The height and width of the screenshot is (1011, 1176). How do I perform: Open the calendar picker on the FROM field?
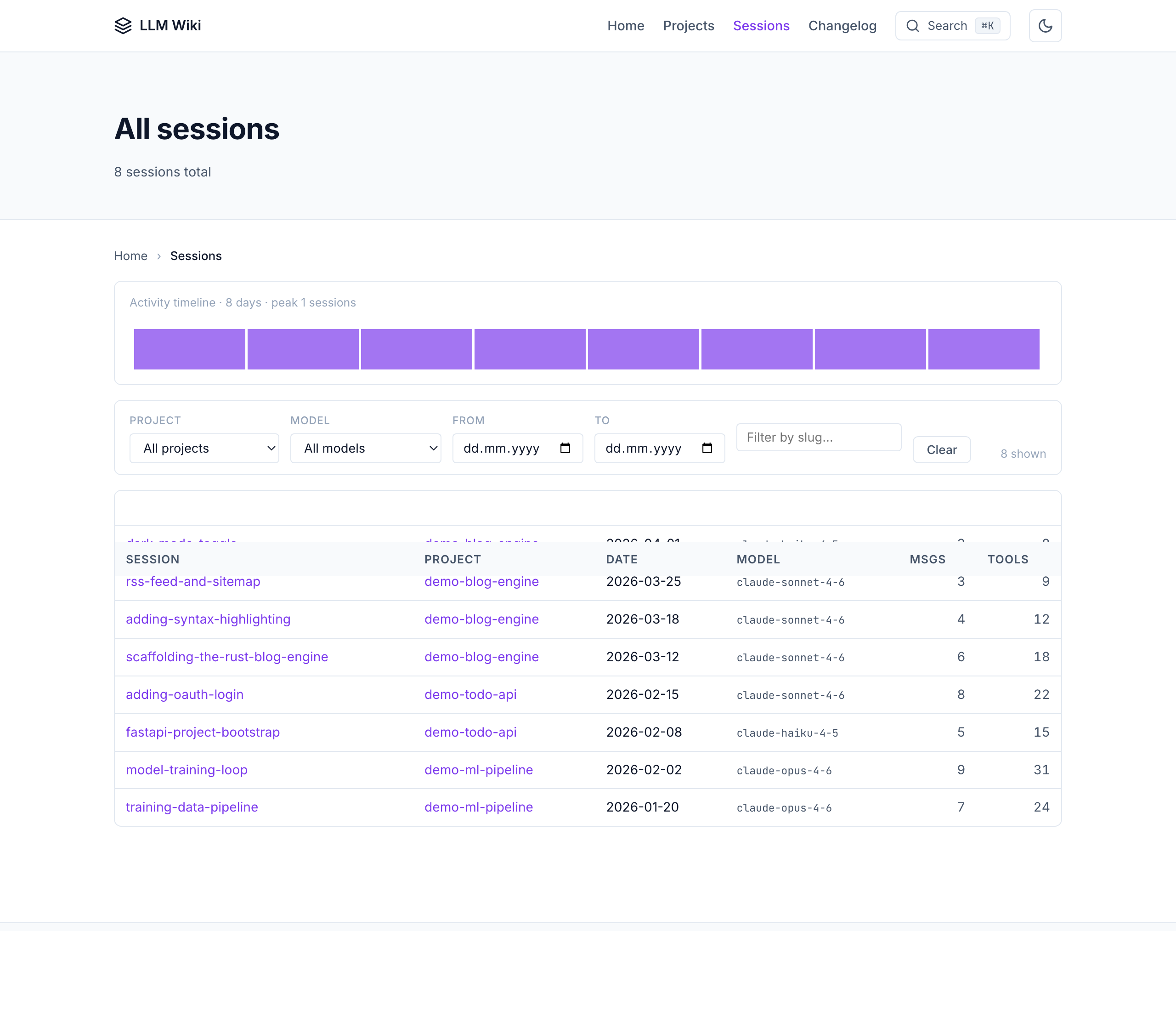tap(565, 448)
